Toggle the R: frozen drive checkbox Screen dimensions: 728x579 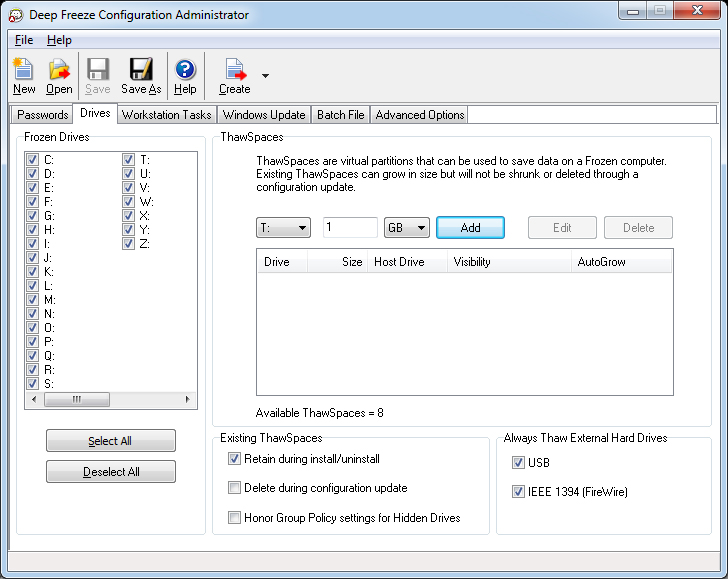coord(32,370)
